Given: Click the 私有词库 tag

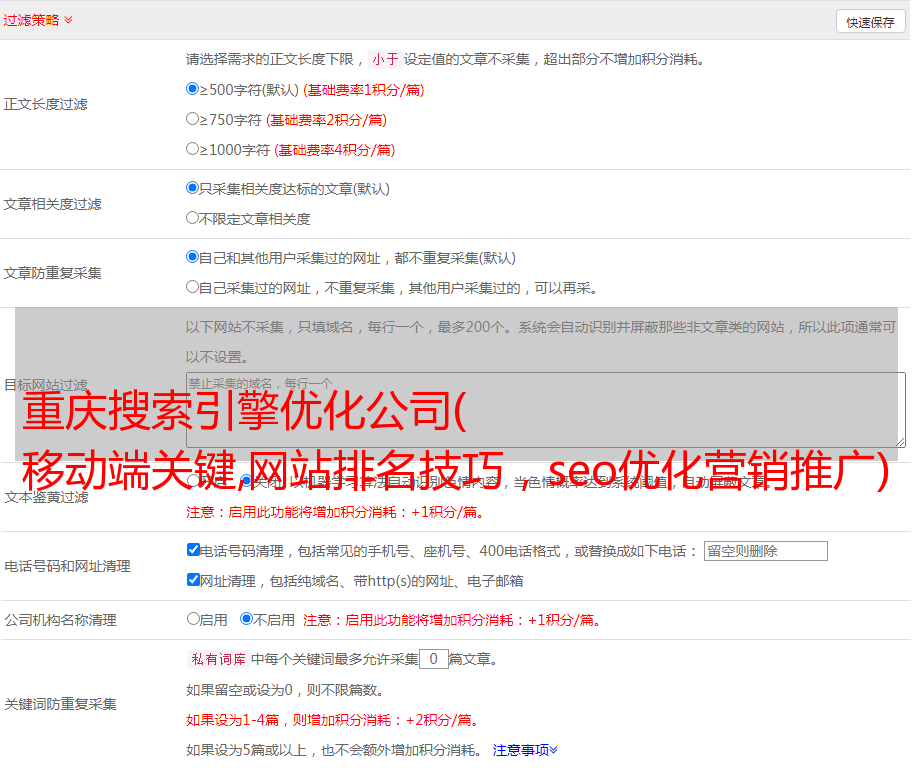Looking at the screenshot, I should tap(218, 659).
